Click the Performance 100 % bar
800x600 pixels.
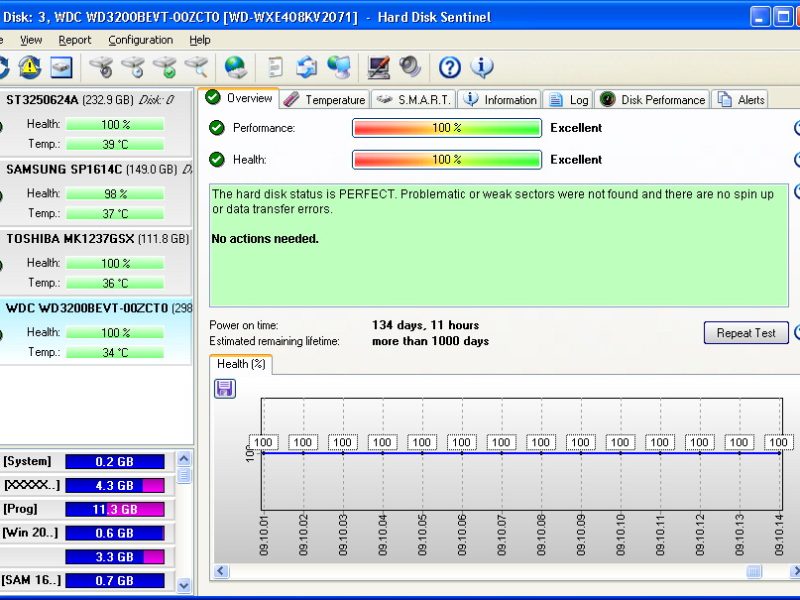[x=447, y=128]
